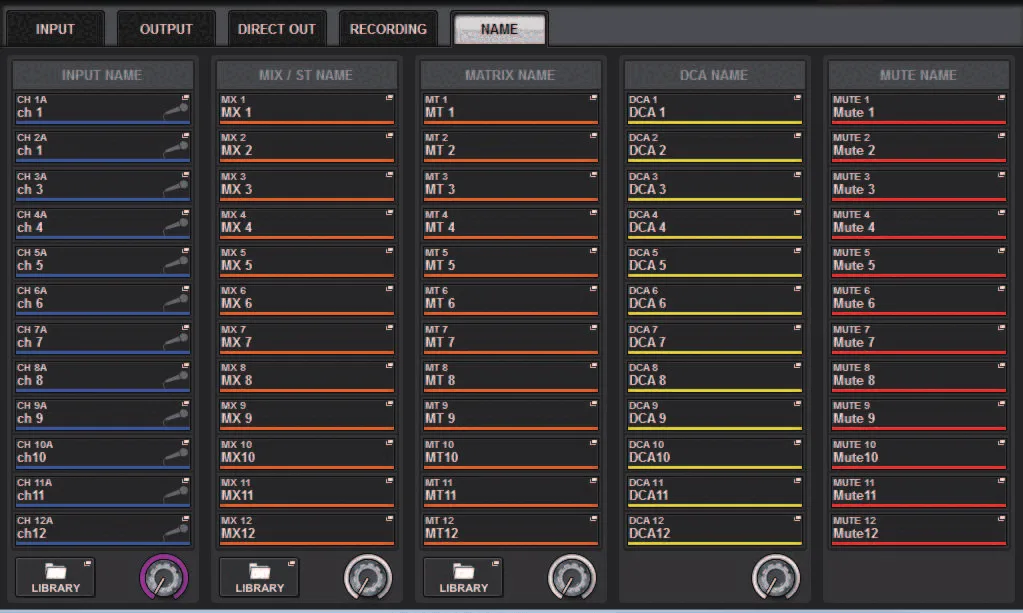Viewport: 1023px width, 613px height.
Task: Select the MATRIX NAME scroll knob
Action: coord(572,577)
